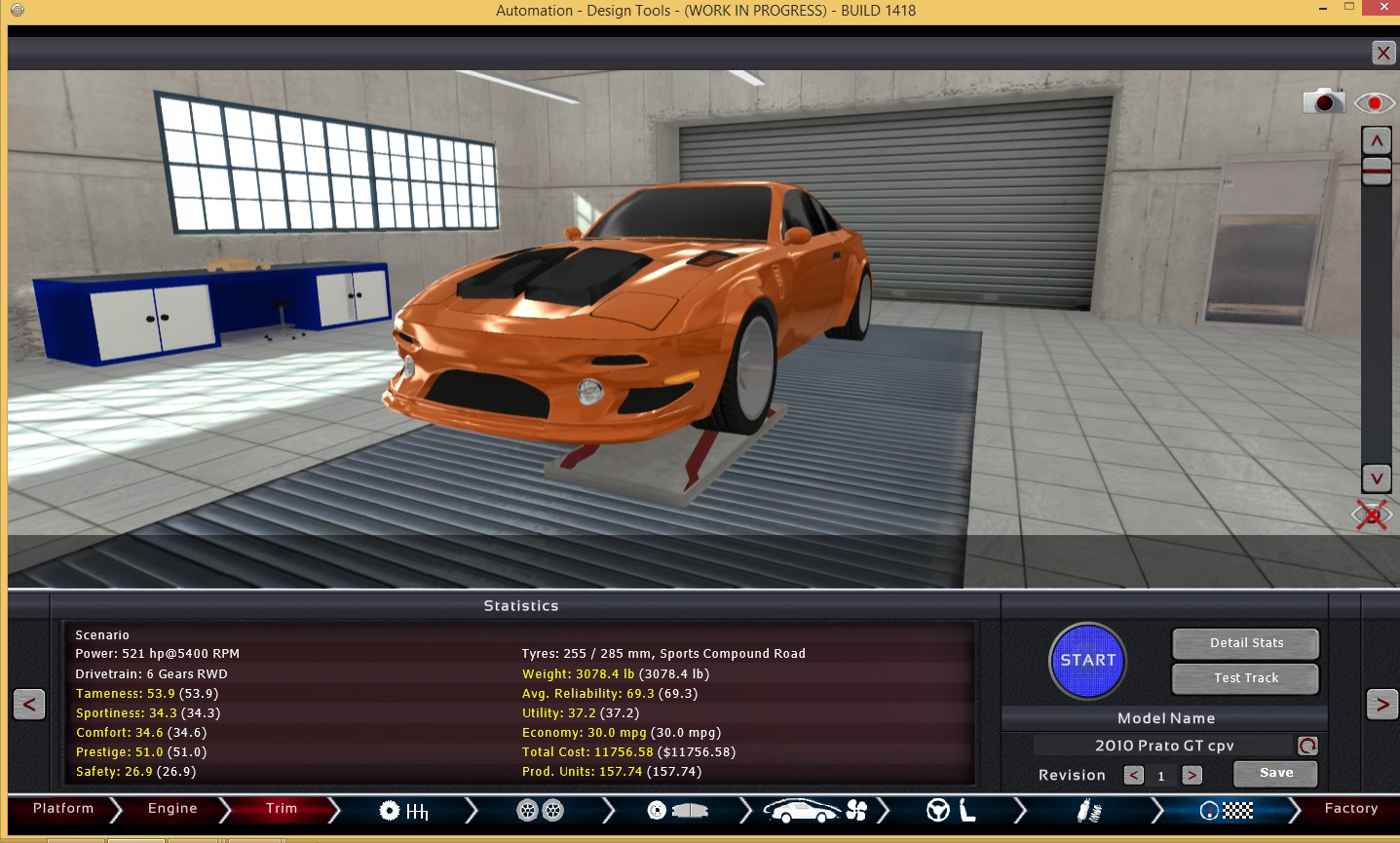1400x843 pixels.
Task: Toggle the refresh icon beside model name
Action: (x=1306, y=746)
